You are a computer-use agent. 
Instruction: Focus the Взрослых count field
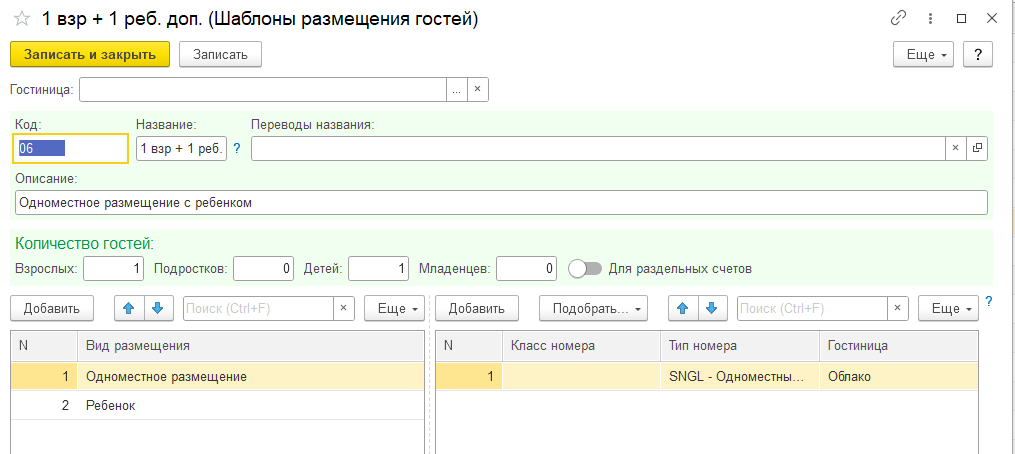click(x=114, y=268)
